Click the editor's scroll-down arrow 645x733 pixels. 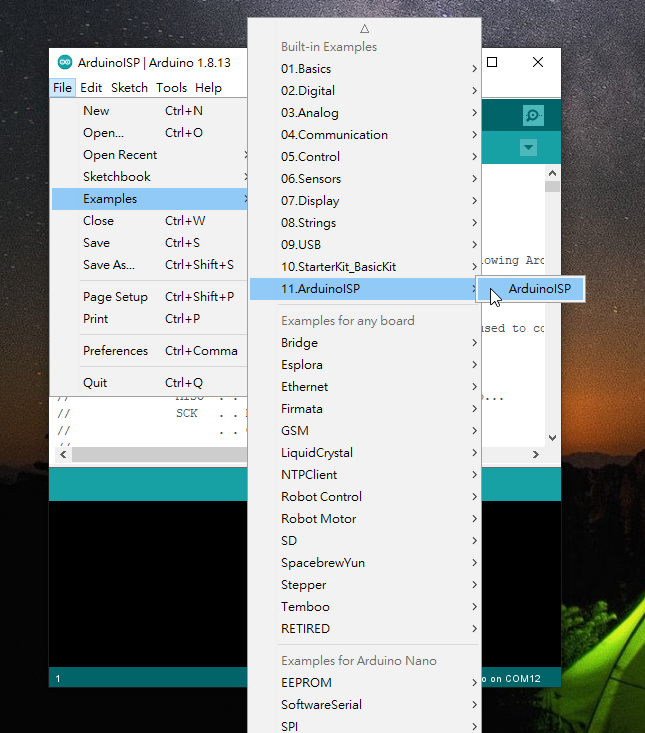click(552, 437)
